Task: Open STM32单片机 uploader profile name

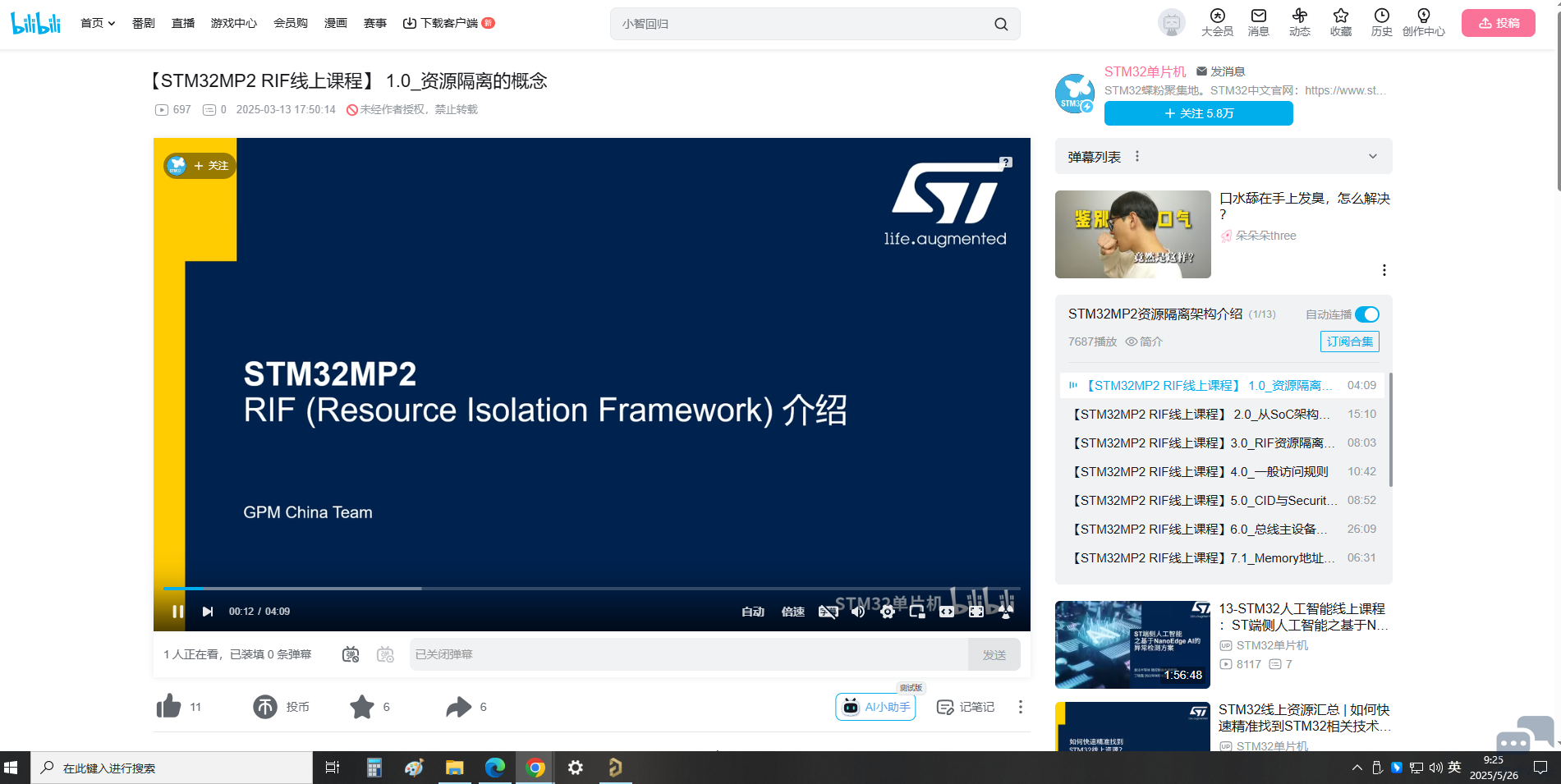Action: [x=1145, y=71]
